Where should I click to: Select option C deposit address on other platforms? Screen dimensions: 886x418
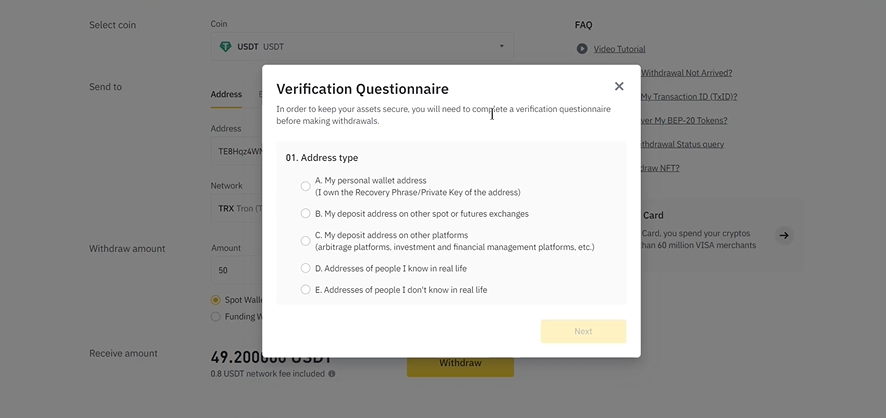point(305,241)
